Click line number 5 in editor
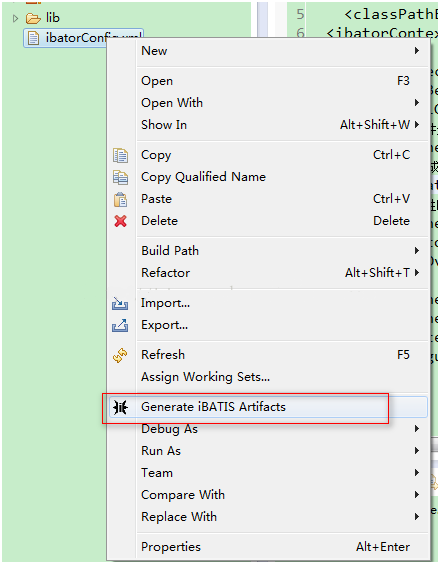This screenshot has width=440, height=564. [x=300, y=14]
